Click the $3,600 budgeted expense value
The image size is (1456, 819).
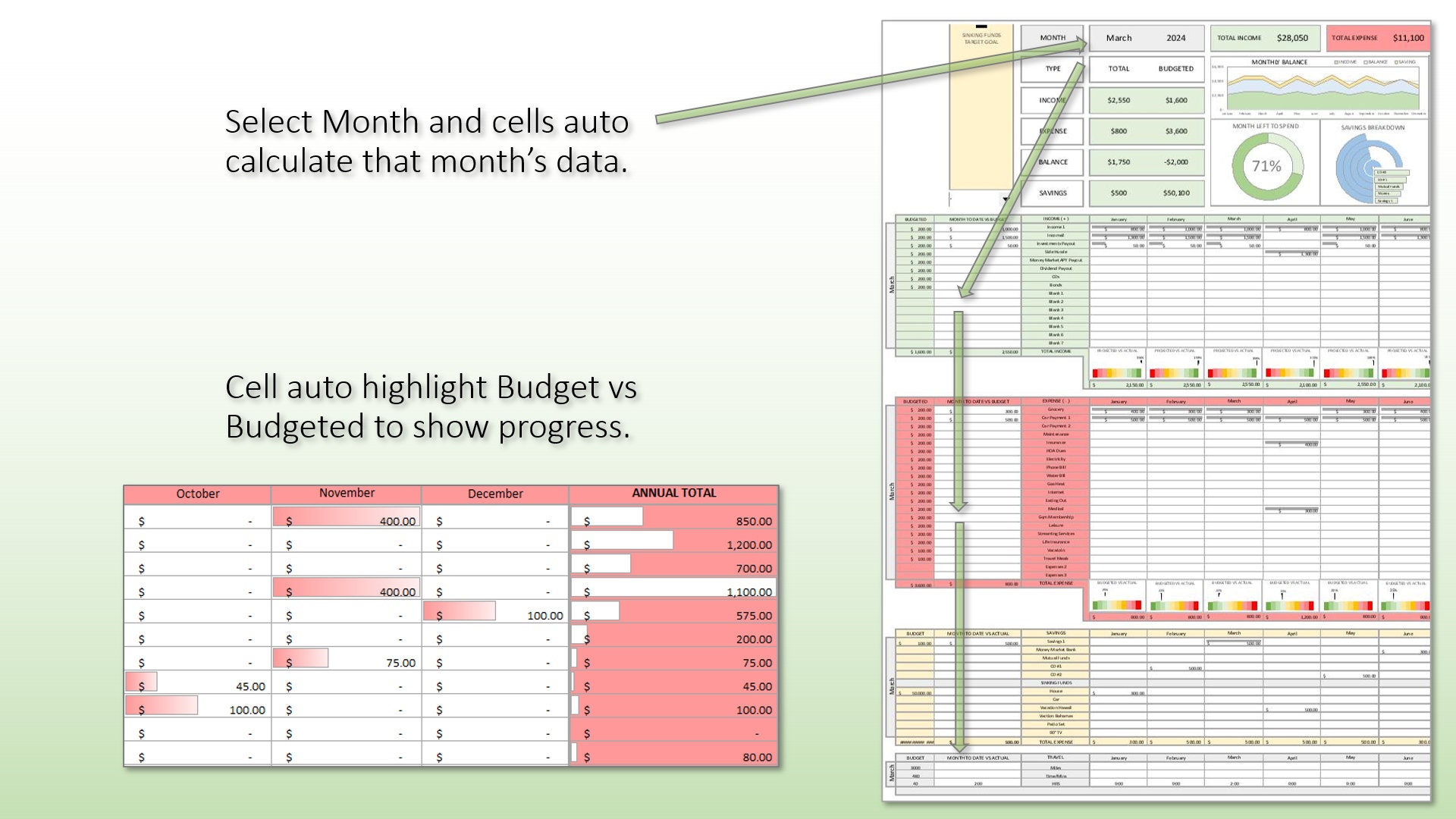pyautogui.click(x=1175, y=131)
